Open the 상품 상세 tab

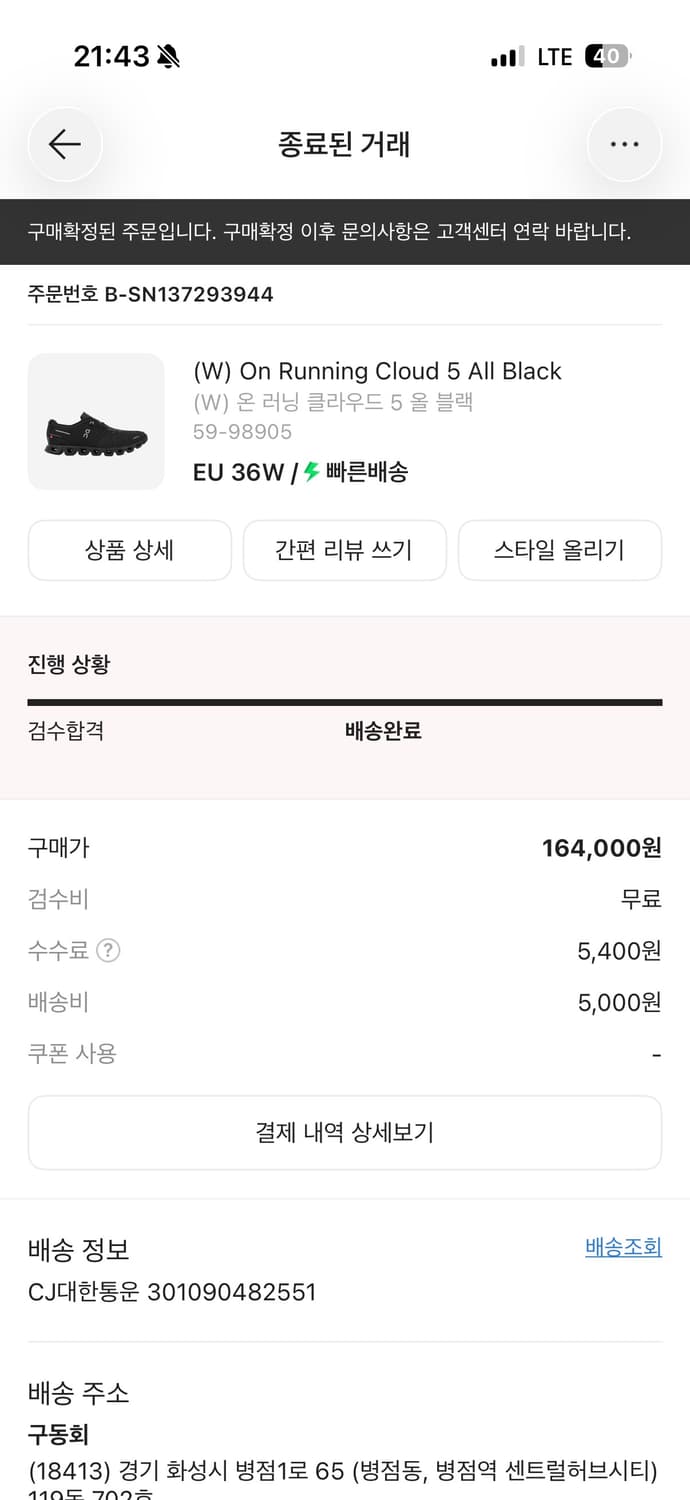click(x=129, y=550)
